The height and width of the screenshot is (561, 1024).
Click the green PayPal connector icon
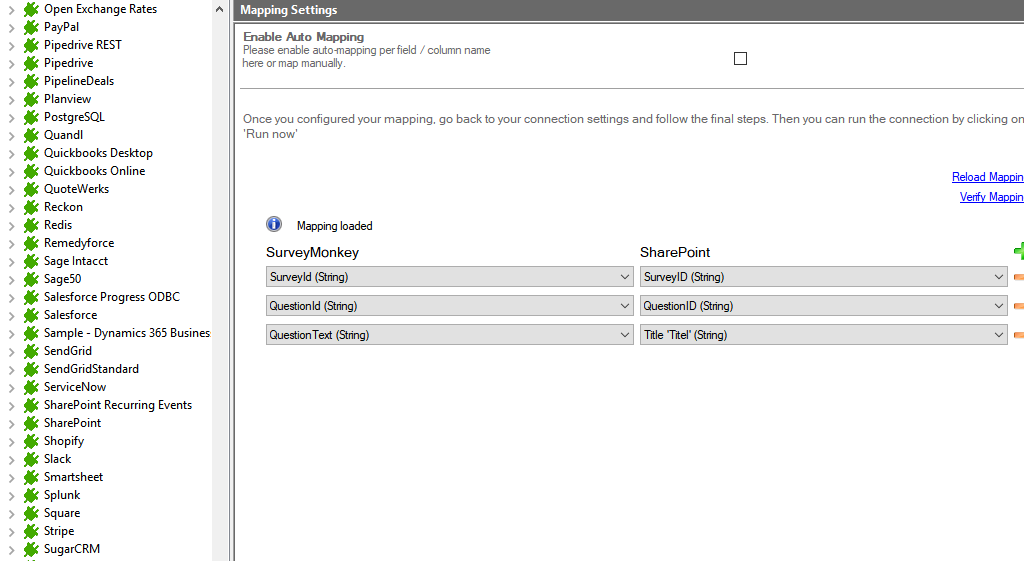31,27
